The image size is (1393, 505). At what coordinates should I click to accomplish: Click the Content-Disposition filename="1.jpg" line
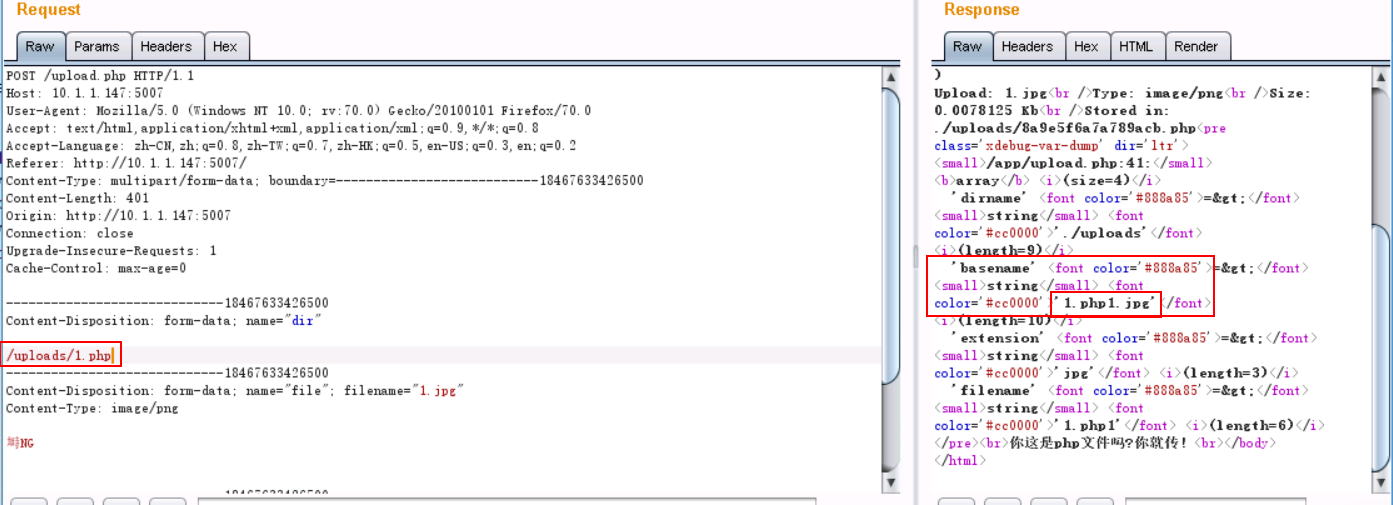pyautogui.click(x=235, y=391)
